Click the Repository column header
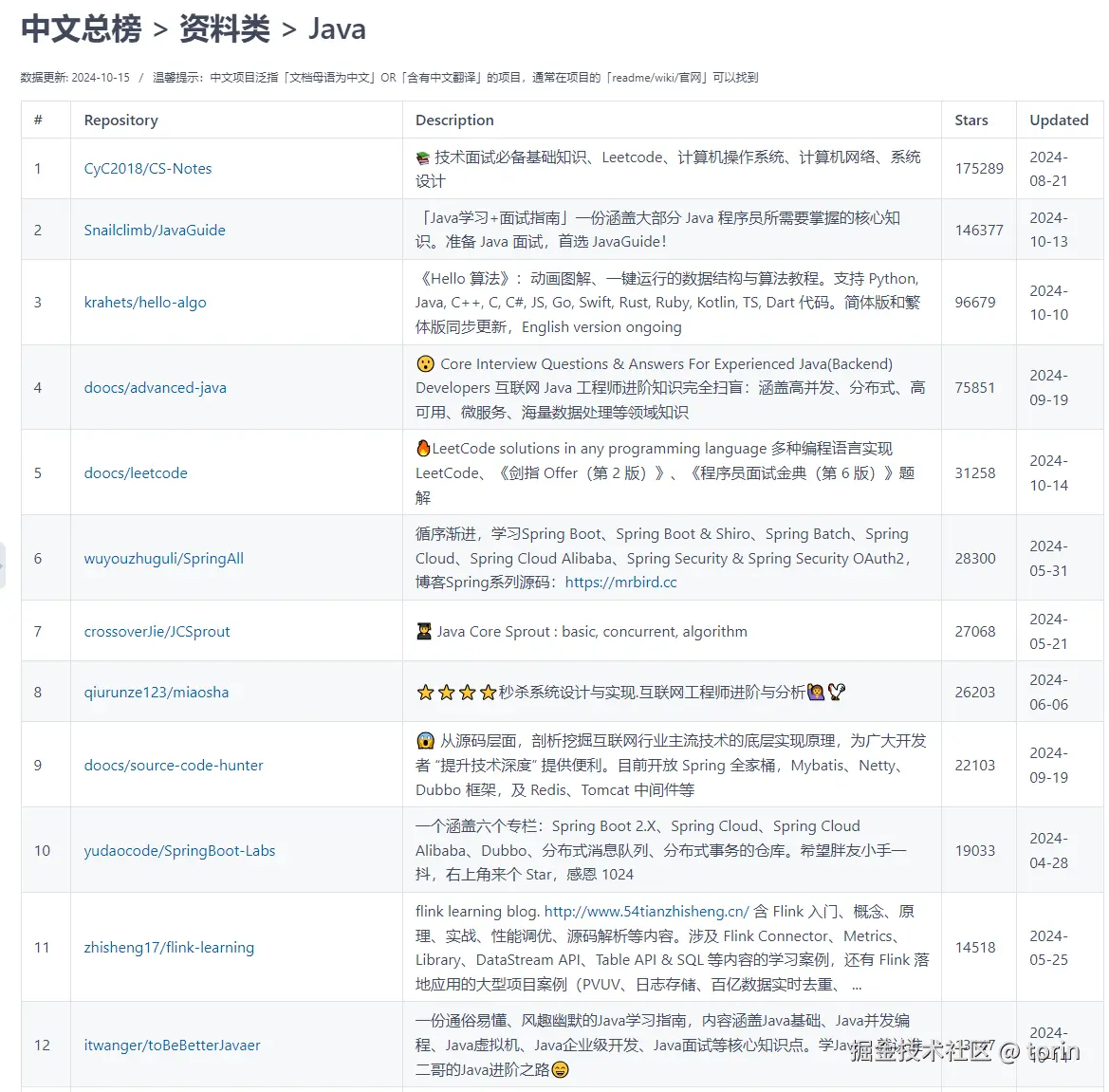Screen dimensions: 1109x1092 tap(120, 120)
